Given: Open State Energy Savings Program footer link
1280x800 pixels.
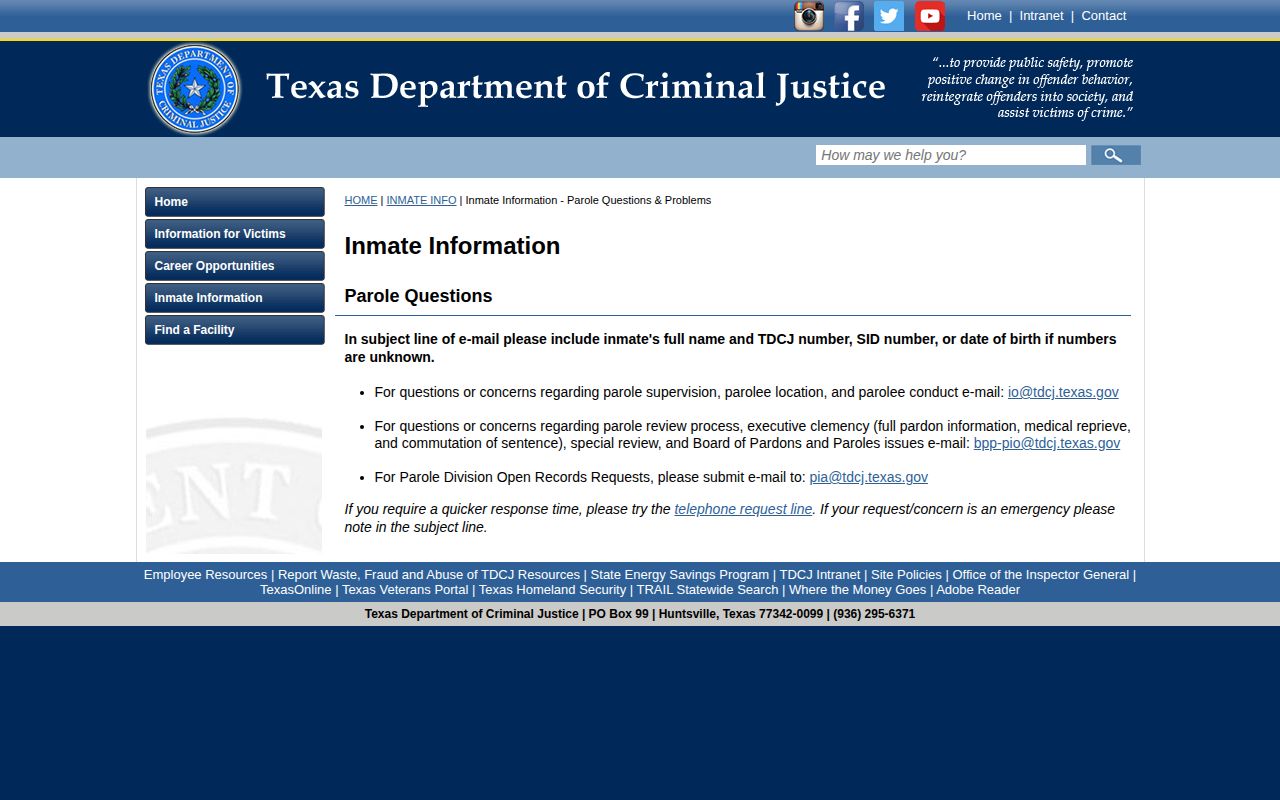Looking at the screenshot, I should 680,575.
